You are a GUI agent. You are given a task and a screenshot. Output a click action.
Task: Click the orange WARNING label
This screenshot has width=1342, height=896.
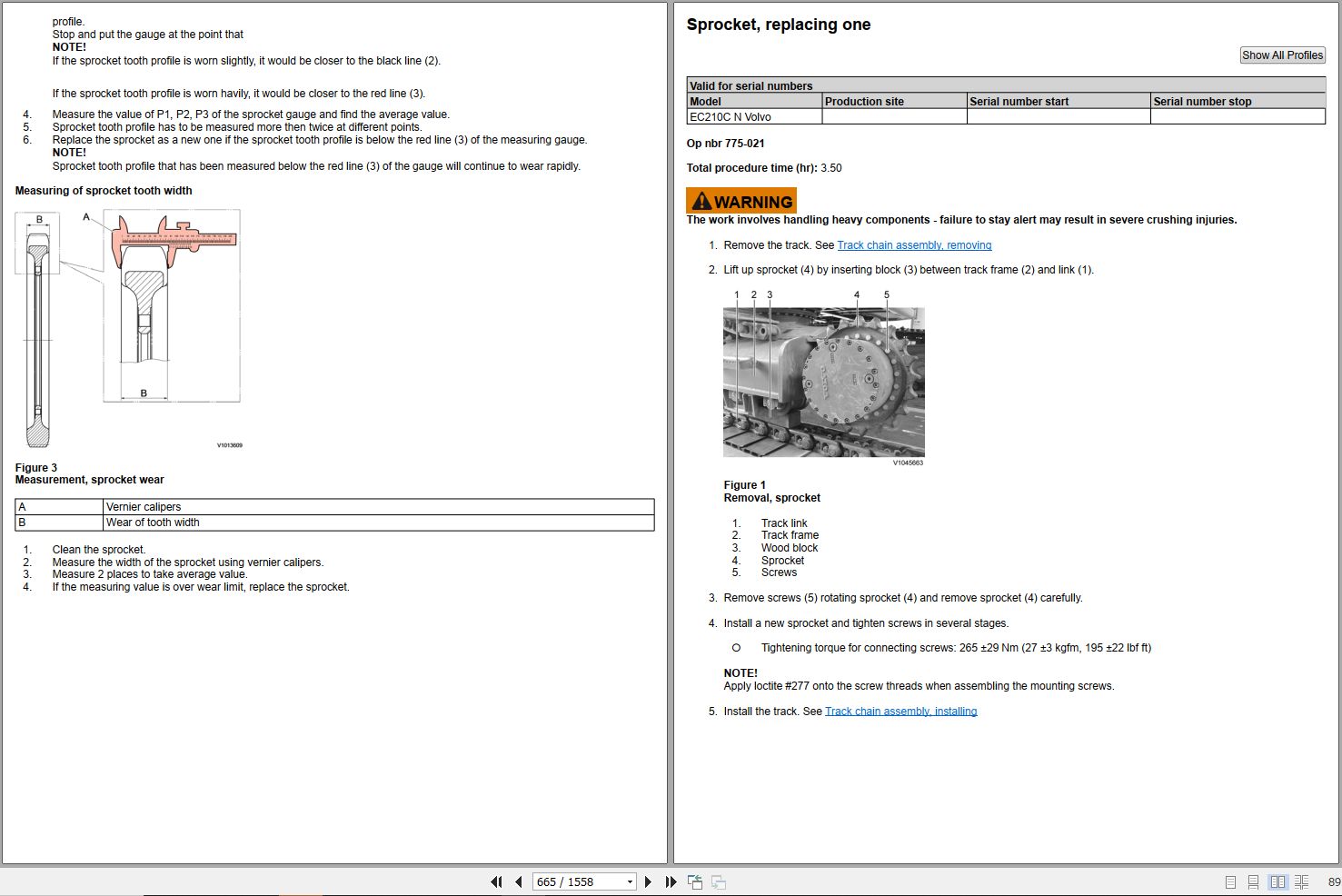point(741,201)
